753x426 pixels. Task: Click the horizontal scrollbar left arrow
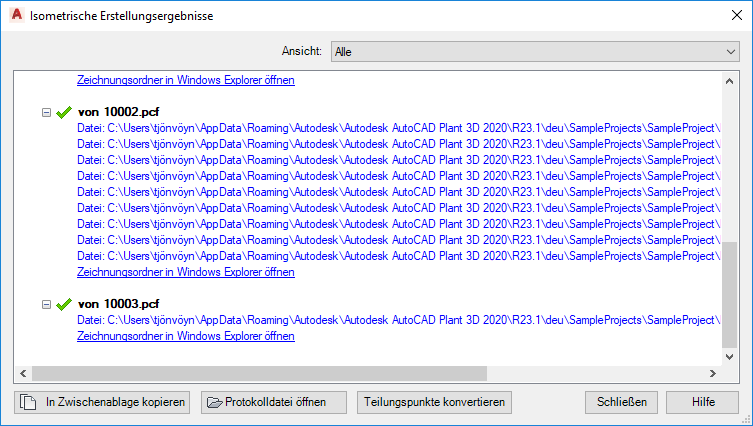[x=23, y=373]
